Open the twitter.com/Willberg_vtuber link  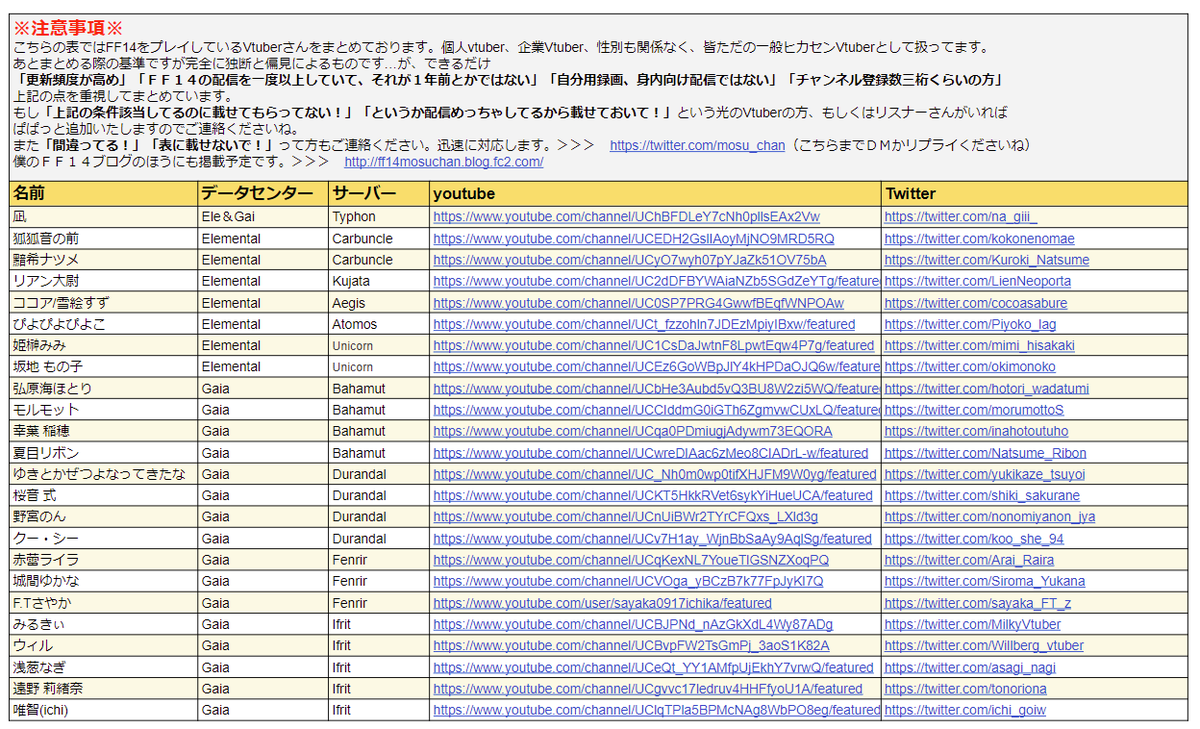984,645
